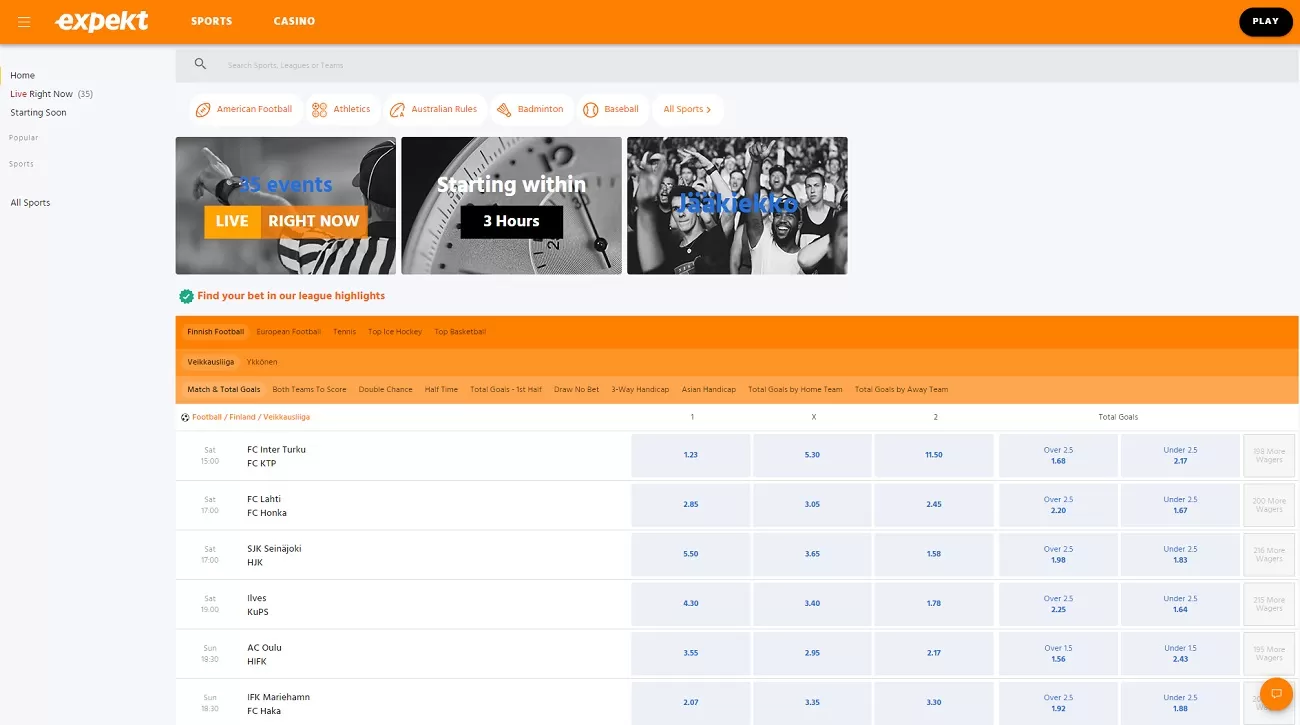Open the FC Lahti vs FC Honka match

click(267, 506)
